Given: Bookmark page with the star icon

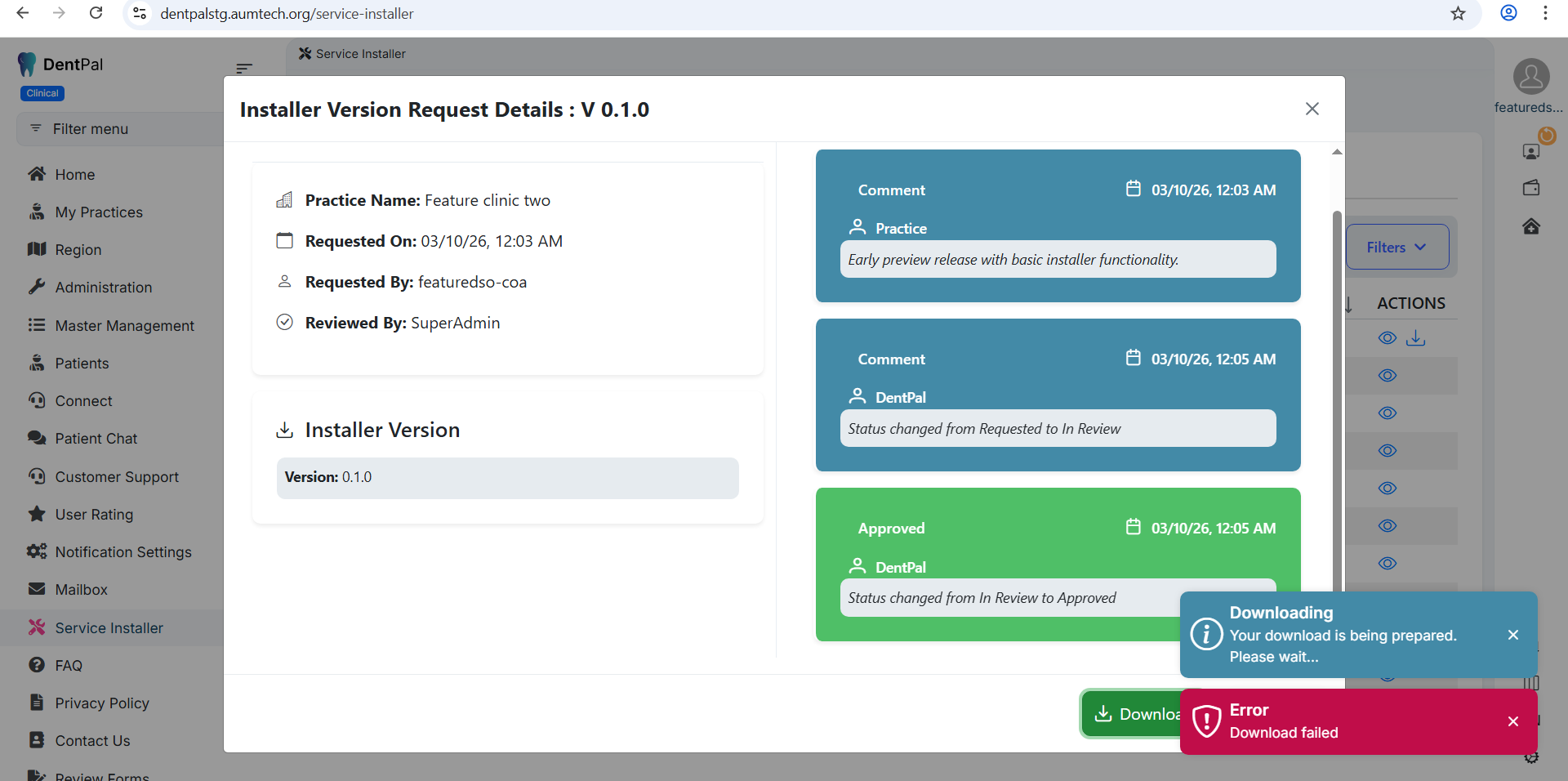Looking at the screenshot, I should (1458, 13).
